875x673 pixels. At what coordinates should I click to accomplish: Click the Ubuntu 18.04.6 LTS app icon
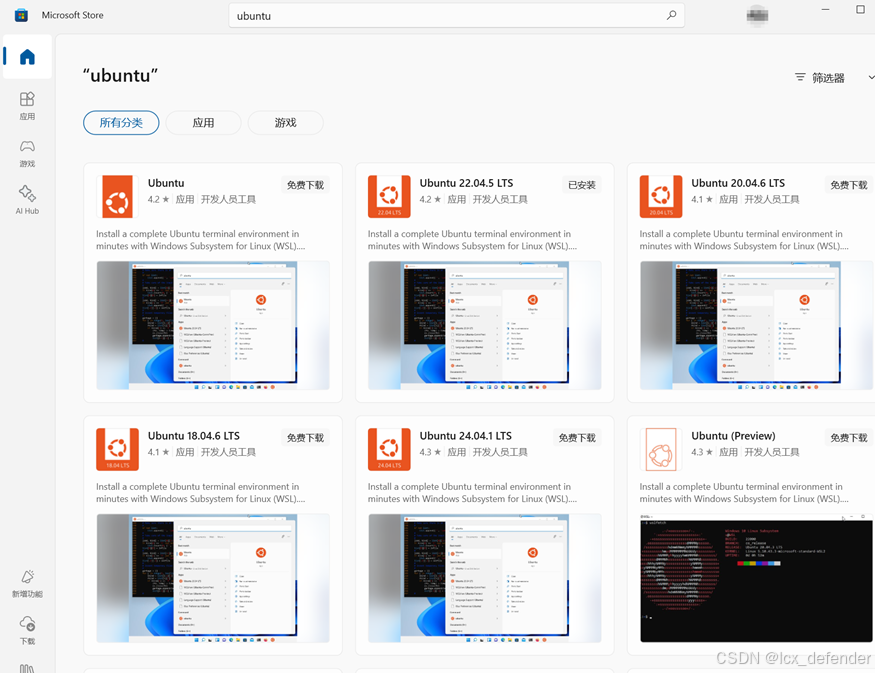coord(117,449)
